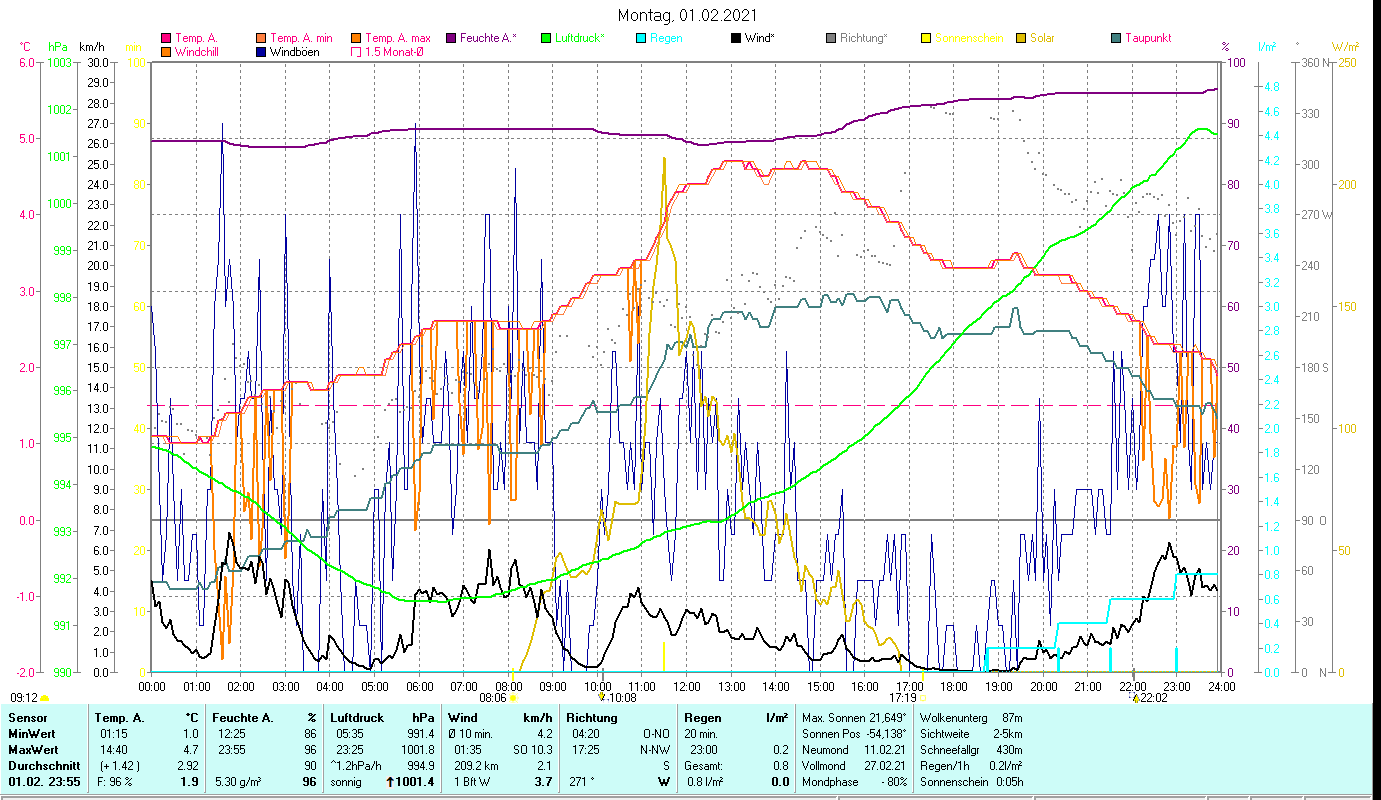Click the 'SO 10.3' max wind value
1381x800 pixels.
[x=531, y=750]
